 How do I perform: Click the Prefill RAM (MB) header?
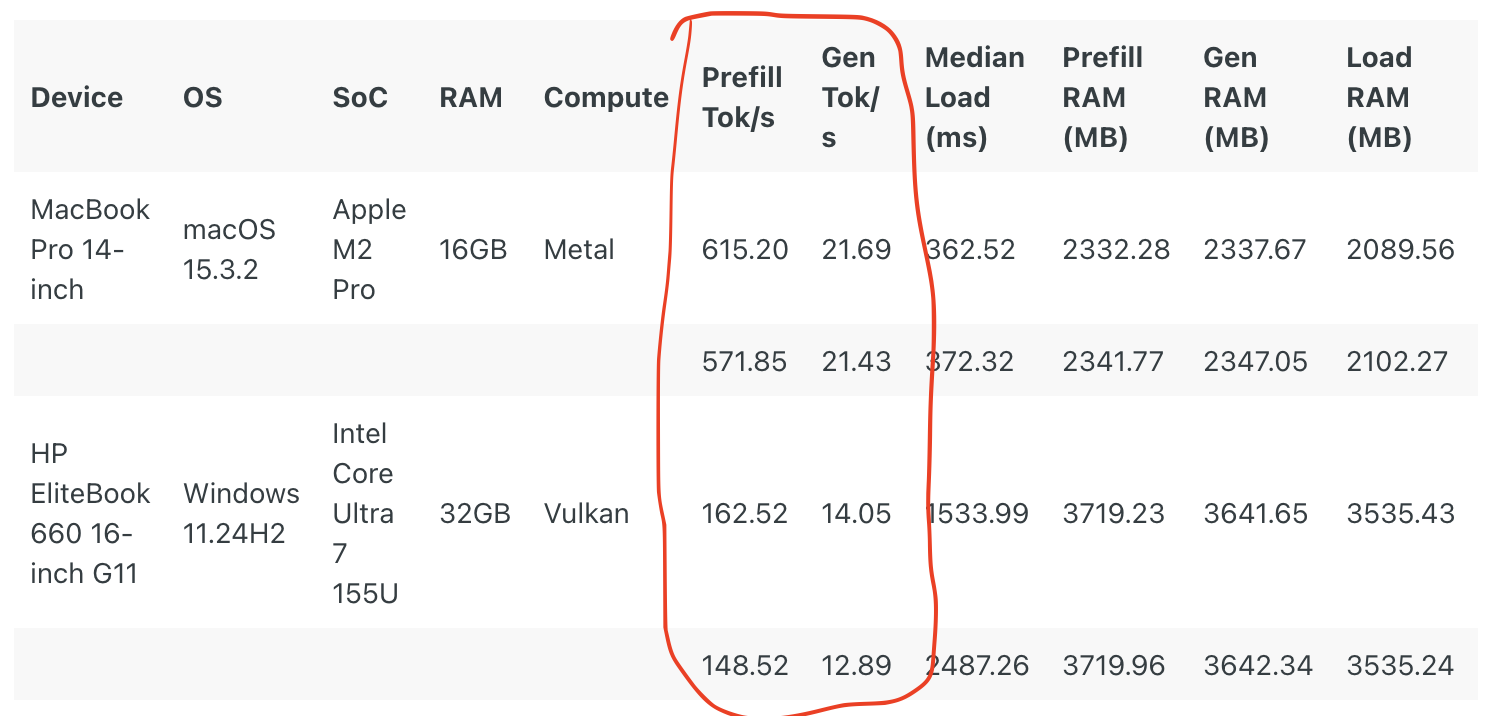[x=1102, y=98]
